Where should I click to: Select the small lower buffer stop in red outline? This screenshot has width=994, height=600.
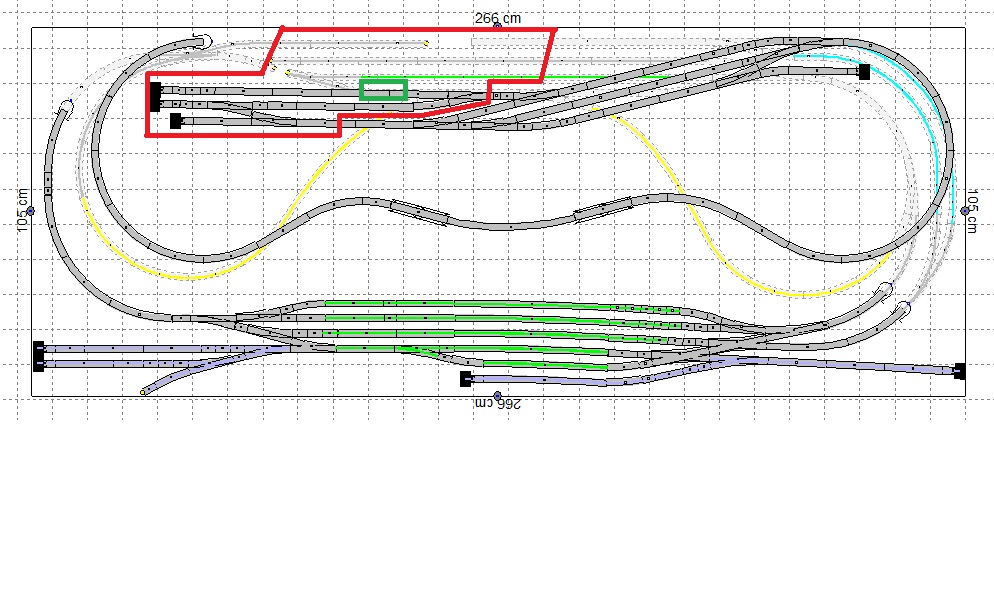pyautogui.click(x=176, y=121)
